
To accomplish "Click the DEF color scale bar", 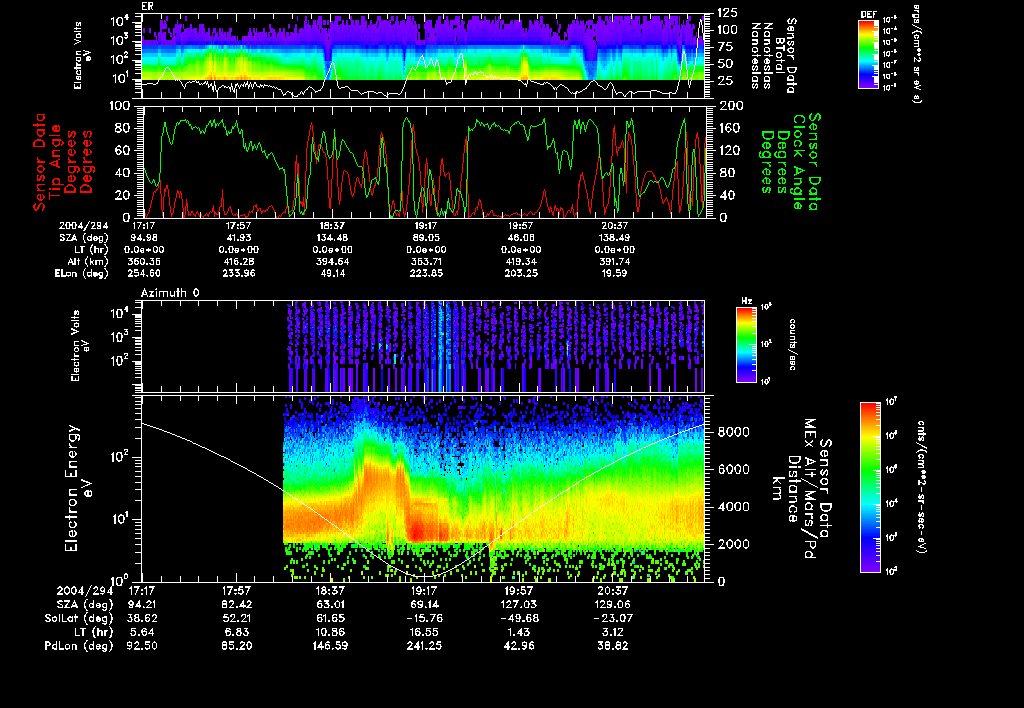I will click(868, 54).
